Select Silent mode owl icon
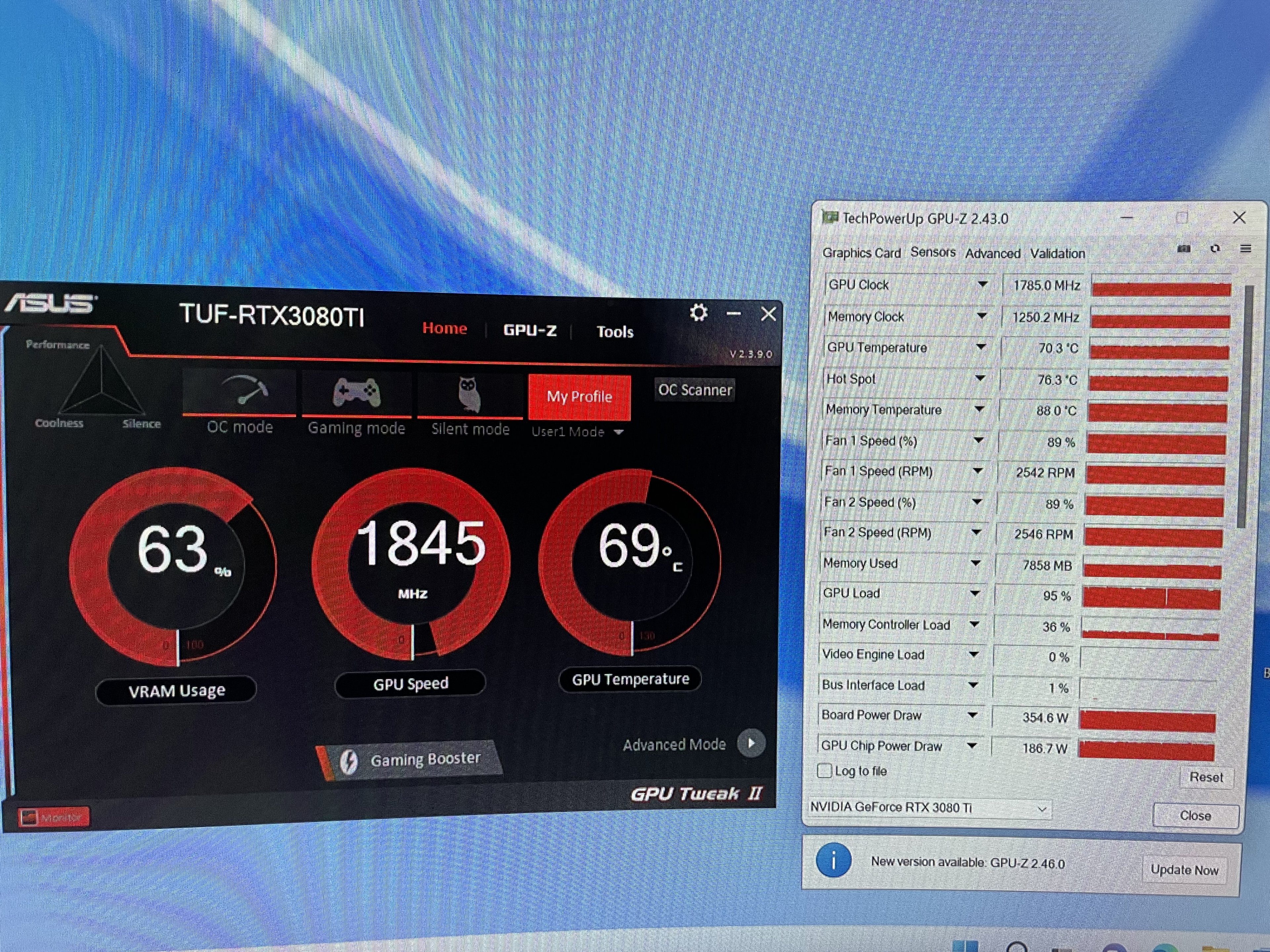The width and height of the screenshot is (1270, 952). coord(469,394)
